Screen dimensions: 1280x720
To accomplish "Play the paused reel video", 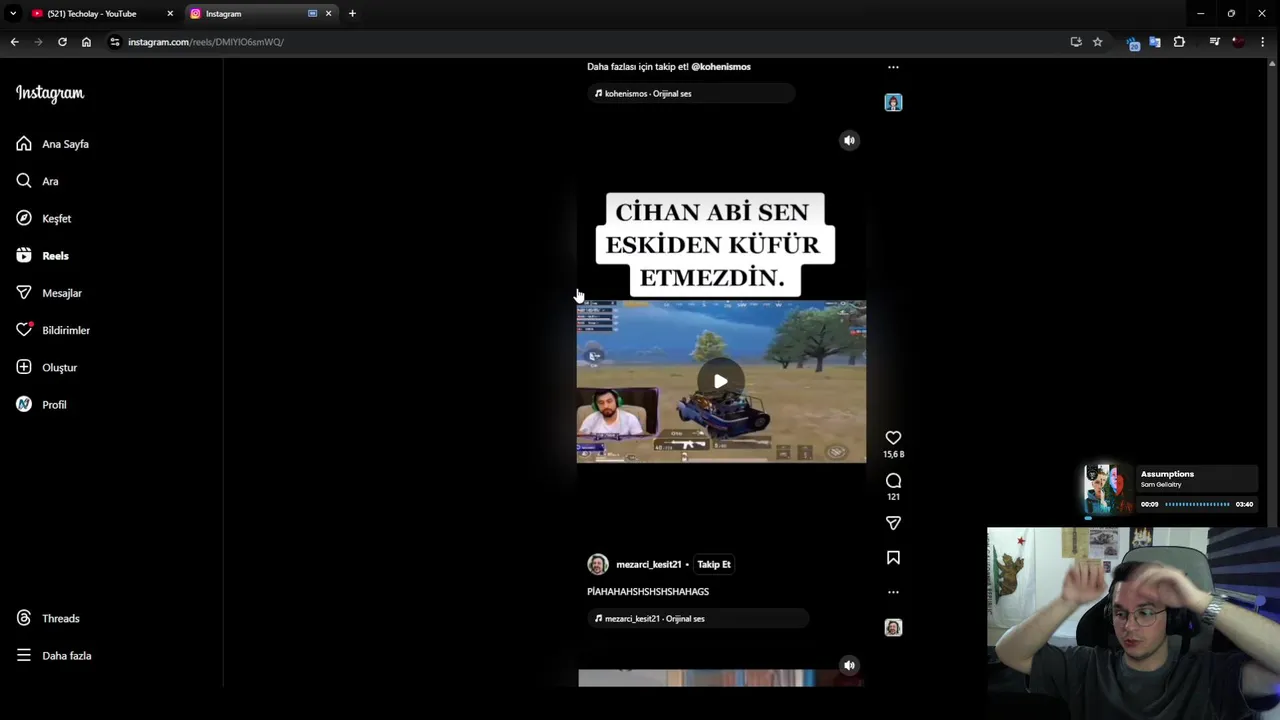I will pyautogui.click(x=721, y=381).
